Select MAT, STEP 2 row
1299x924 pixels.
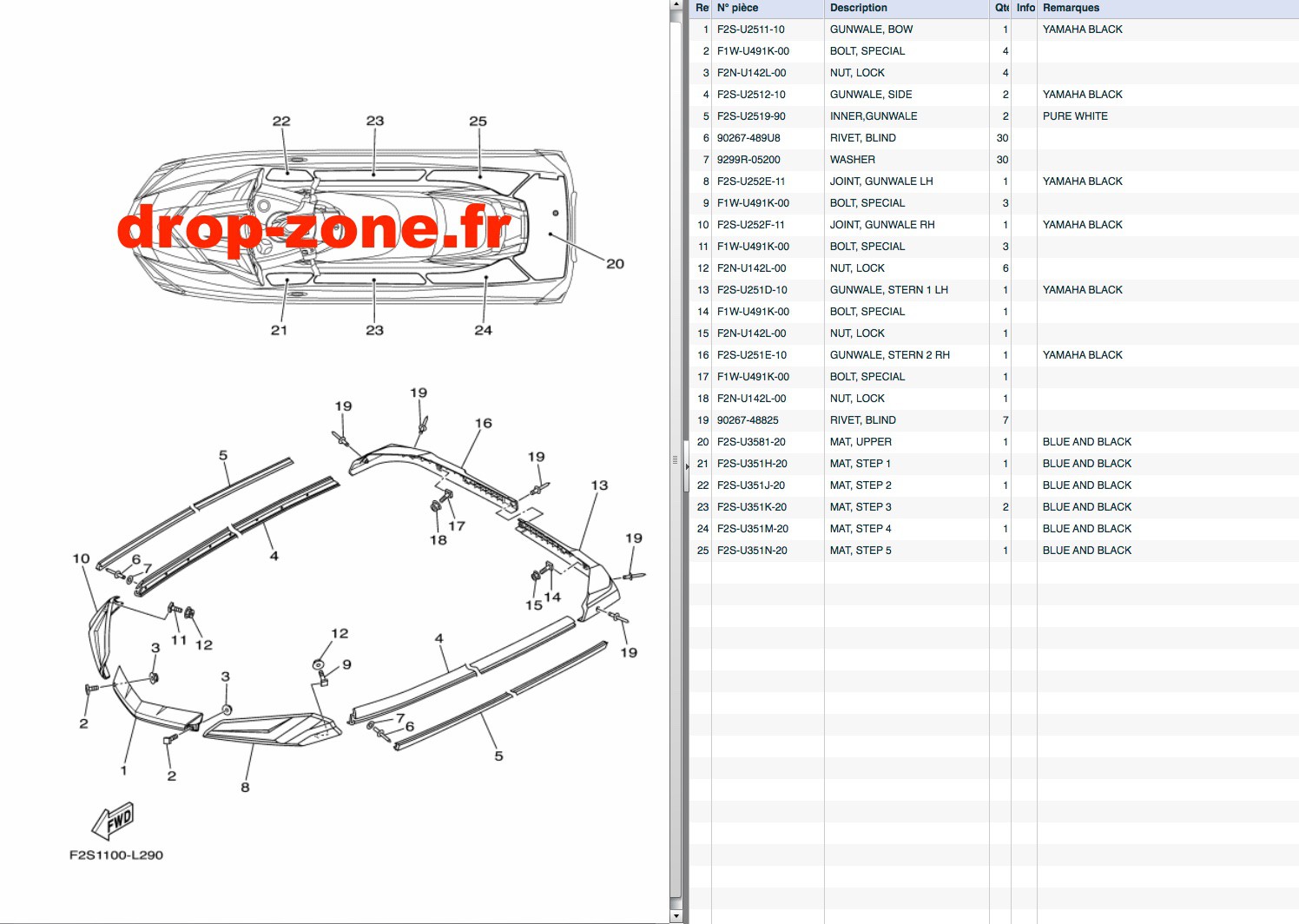coord(994,485)
